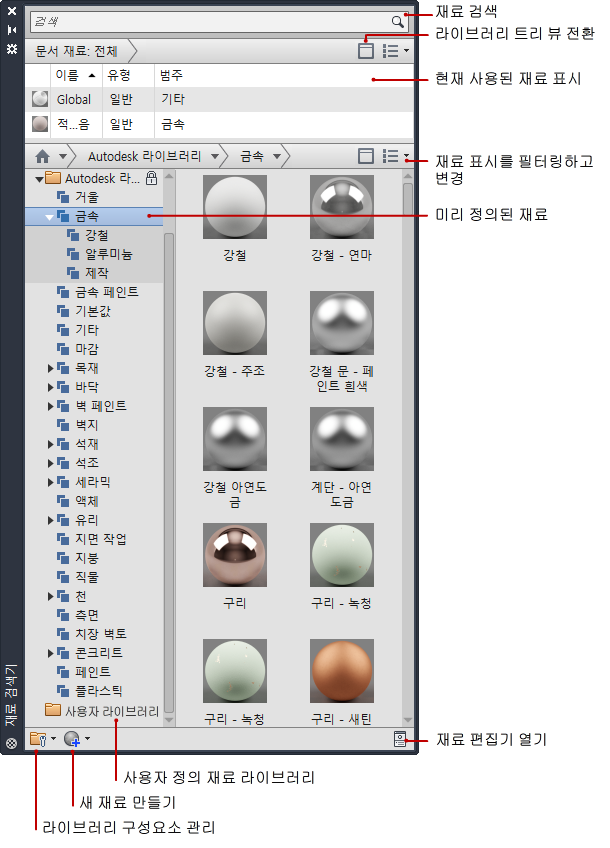
Task: Select the 강철 아연도금 material thumbnail
Action: pyautogui.click(x=235, y=439)
